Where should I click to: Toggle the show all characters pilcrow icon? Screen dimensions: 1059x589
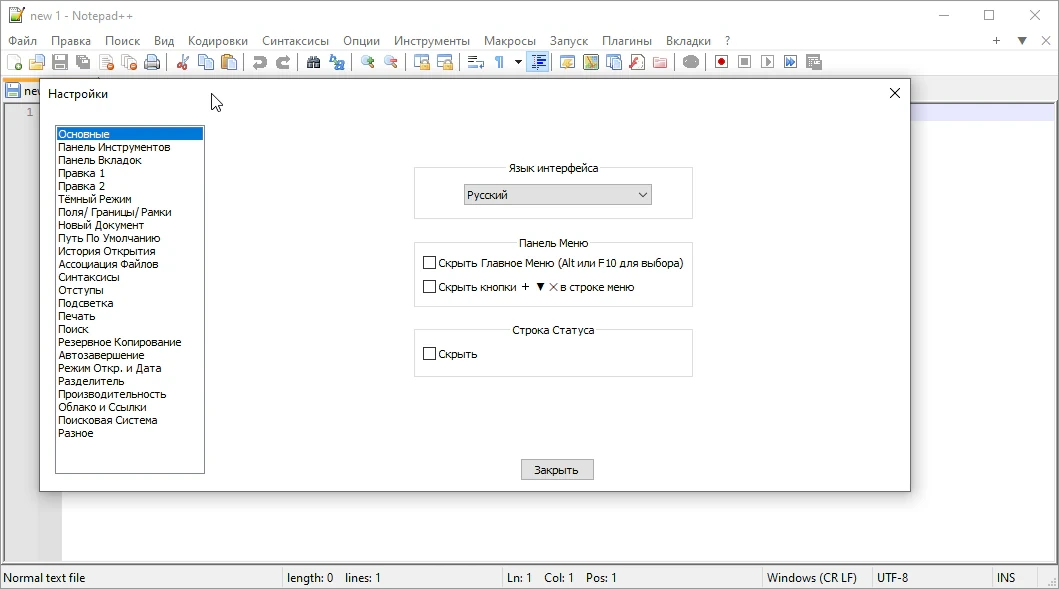pos(499,62)
